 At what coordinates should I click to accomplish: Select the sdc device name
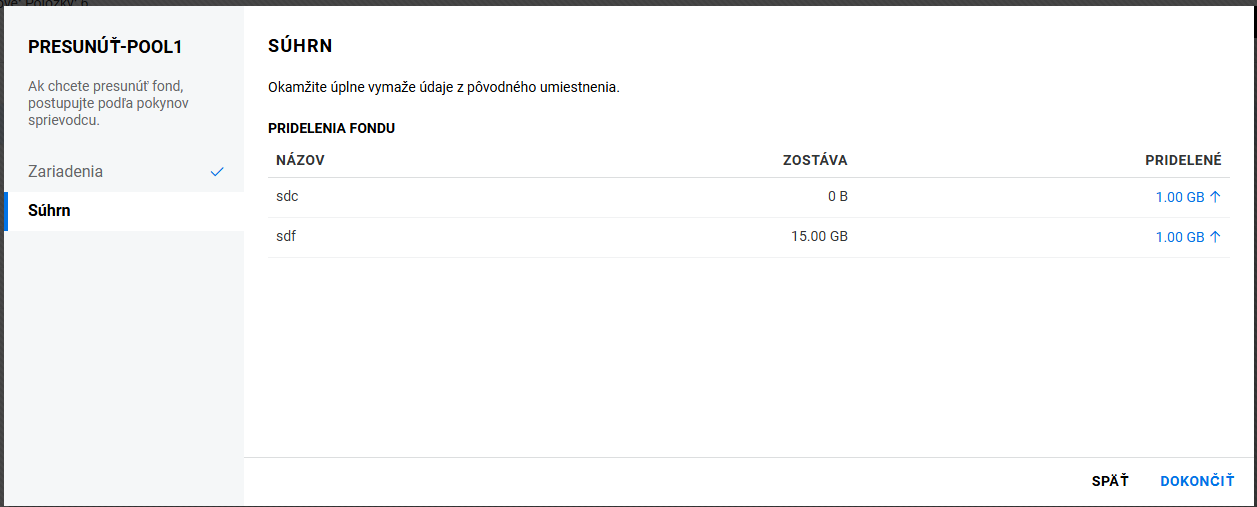287,197
